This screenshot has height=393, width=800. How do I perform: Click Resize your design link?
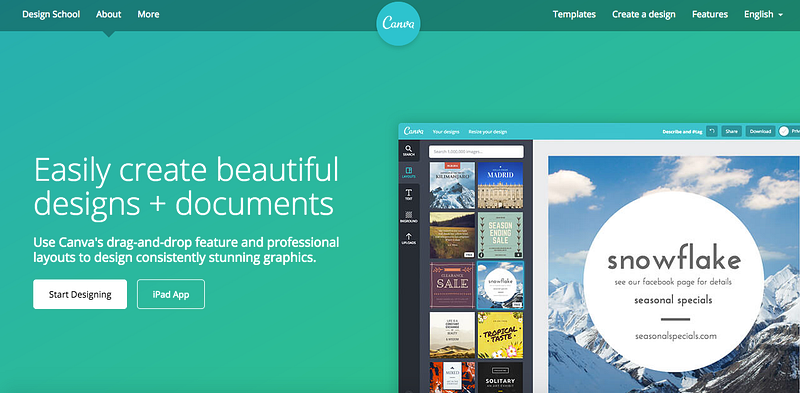point(488,132)
